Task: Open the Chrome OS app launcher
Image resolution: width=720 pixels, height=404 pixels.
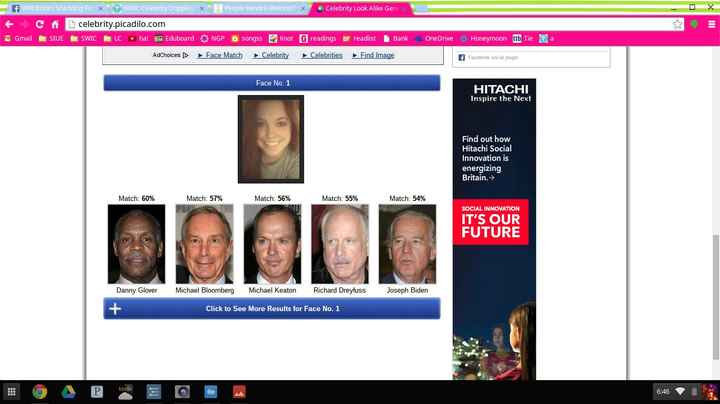Action: pos(11,392)
